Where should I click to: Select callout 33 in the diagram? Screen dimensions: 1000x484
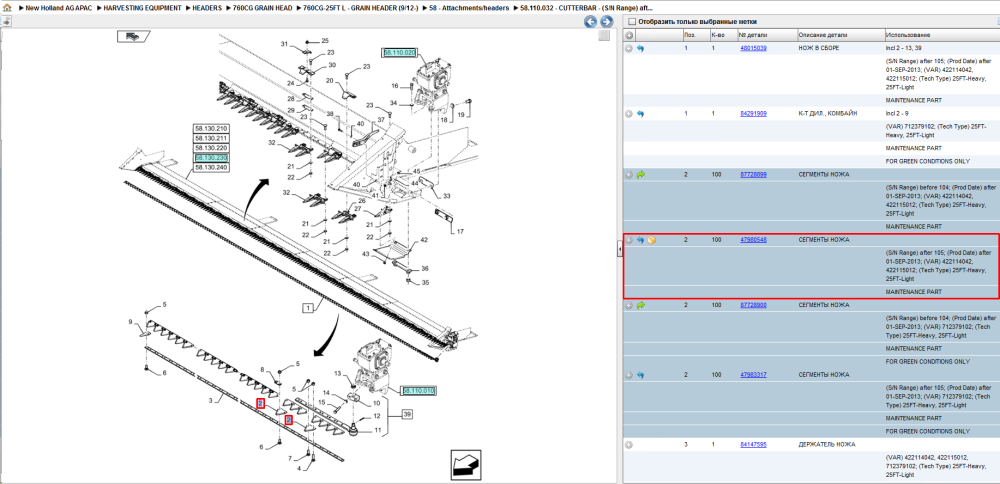pyautogui.click(x=446, y=196)
